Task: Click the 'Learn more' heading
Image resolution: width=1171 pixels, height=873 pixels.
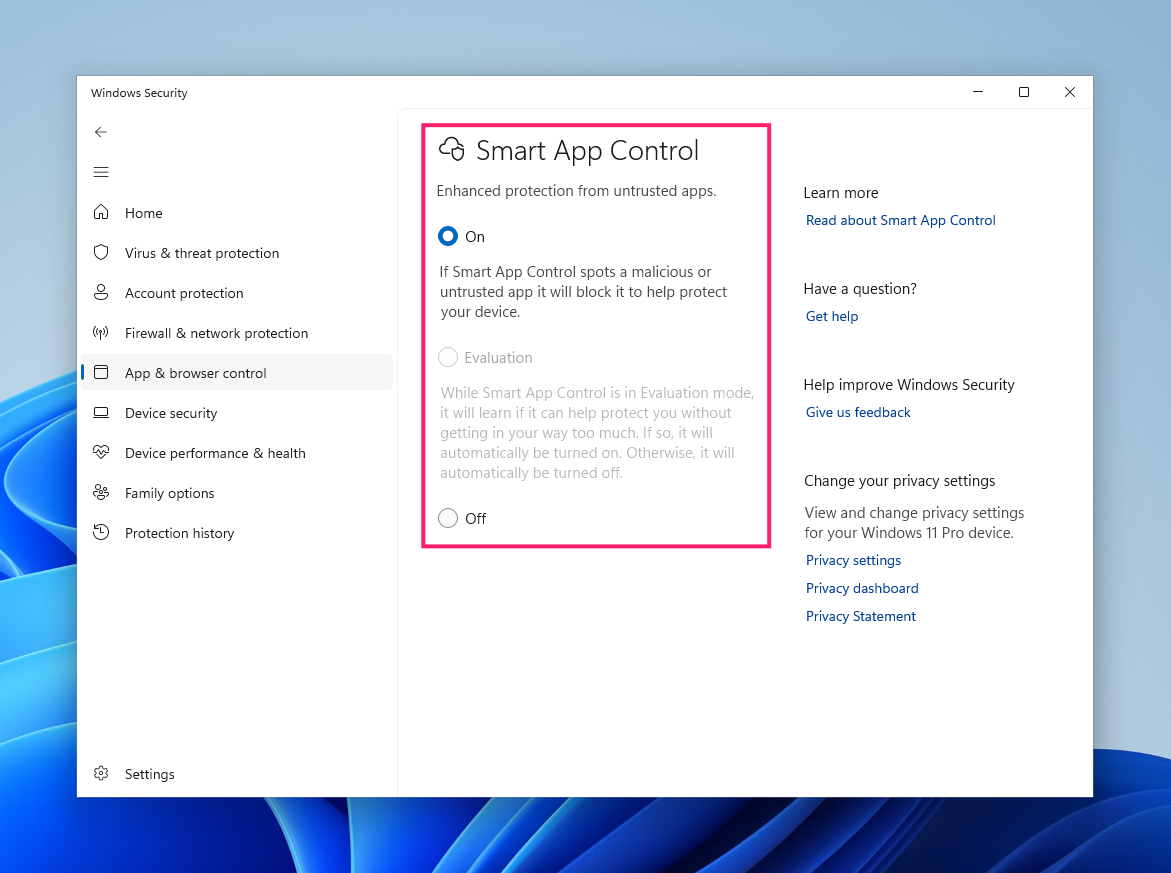Action: (x=840, y=193)
